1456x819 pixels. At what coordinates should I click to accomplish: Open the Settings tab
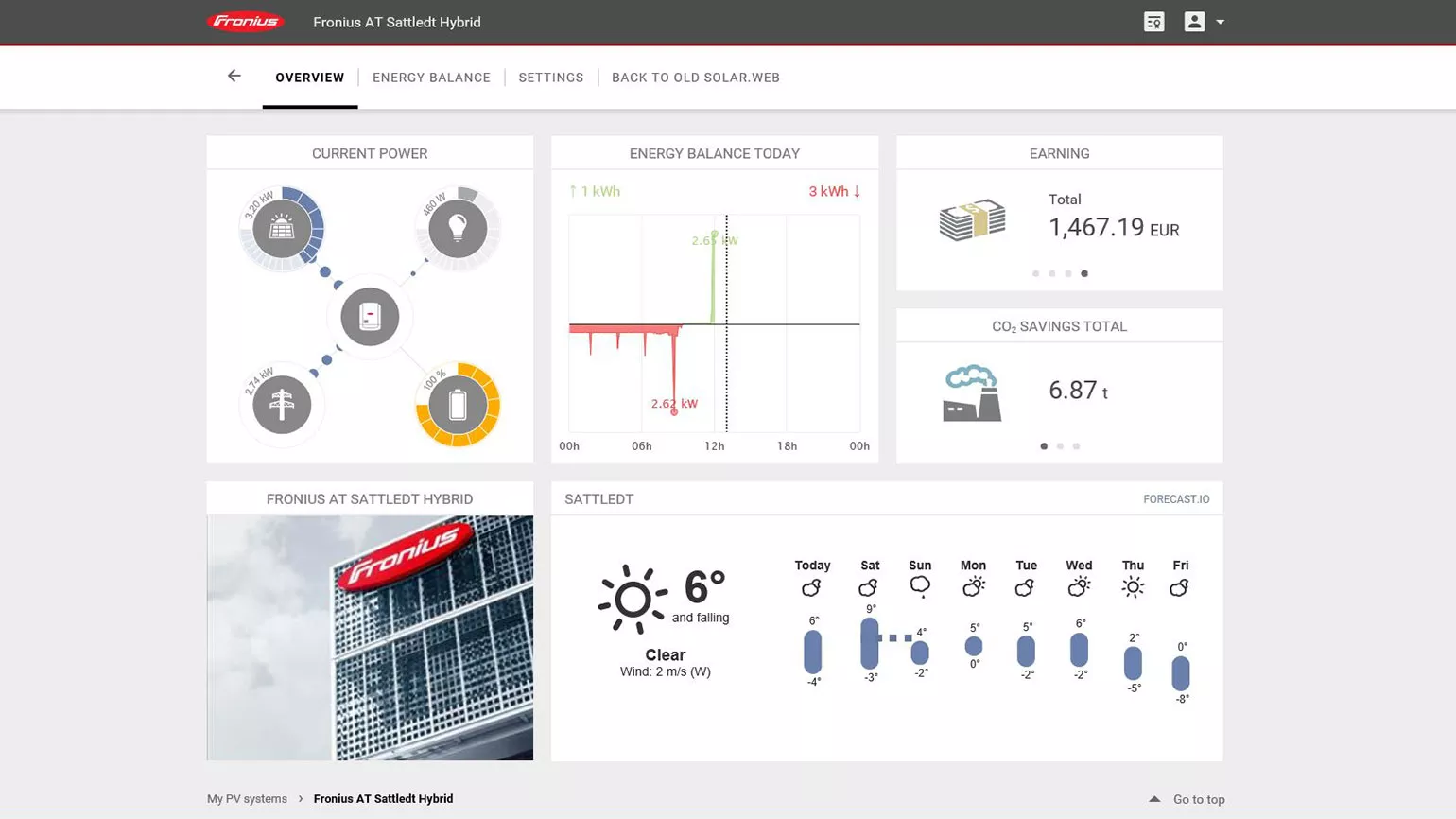551,78
